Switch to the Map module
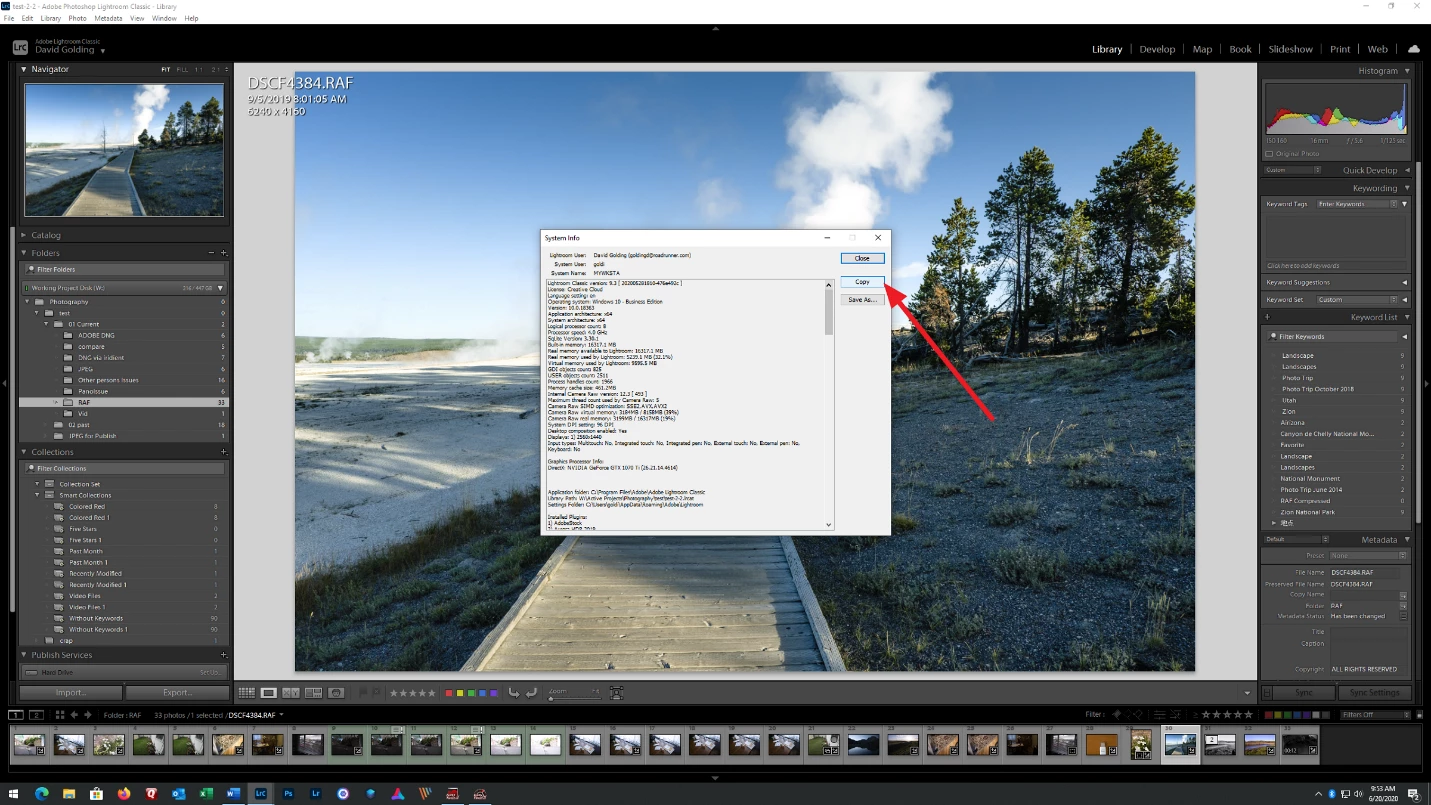This screenshot has height=805, width=1431. point(1202,49)
